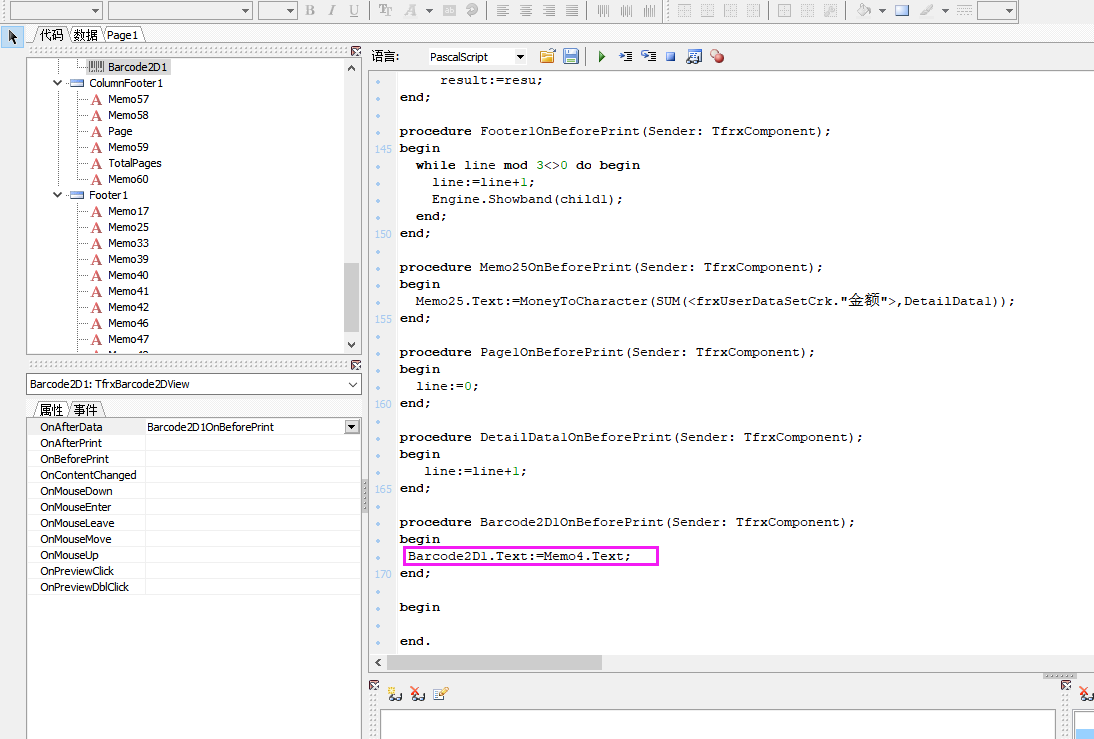Viewport: 1094px width, 739px height.
Task: Open the font name dropdown
Action: click(245, 10)
